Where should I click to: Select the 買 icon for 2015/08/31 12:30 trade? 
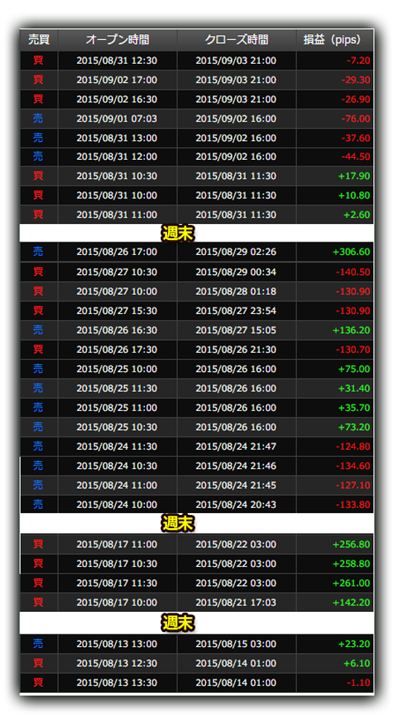38,60
